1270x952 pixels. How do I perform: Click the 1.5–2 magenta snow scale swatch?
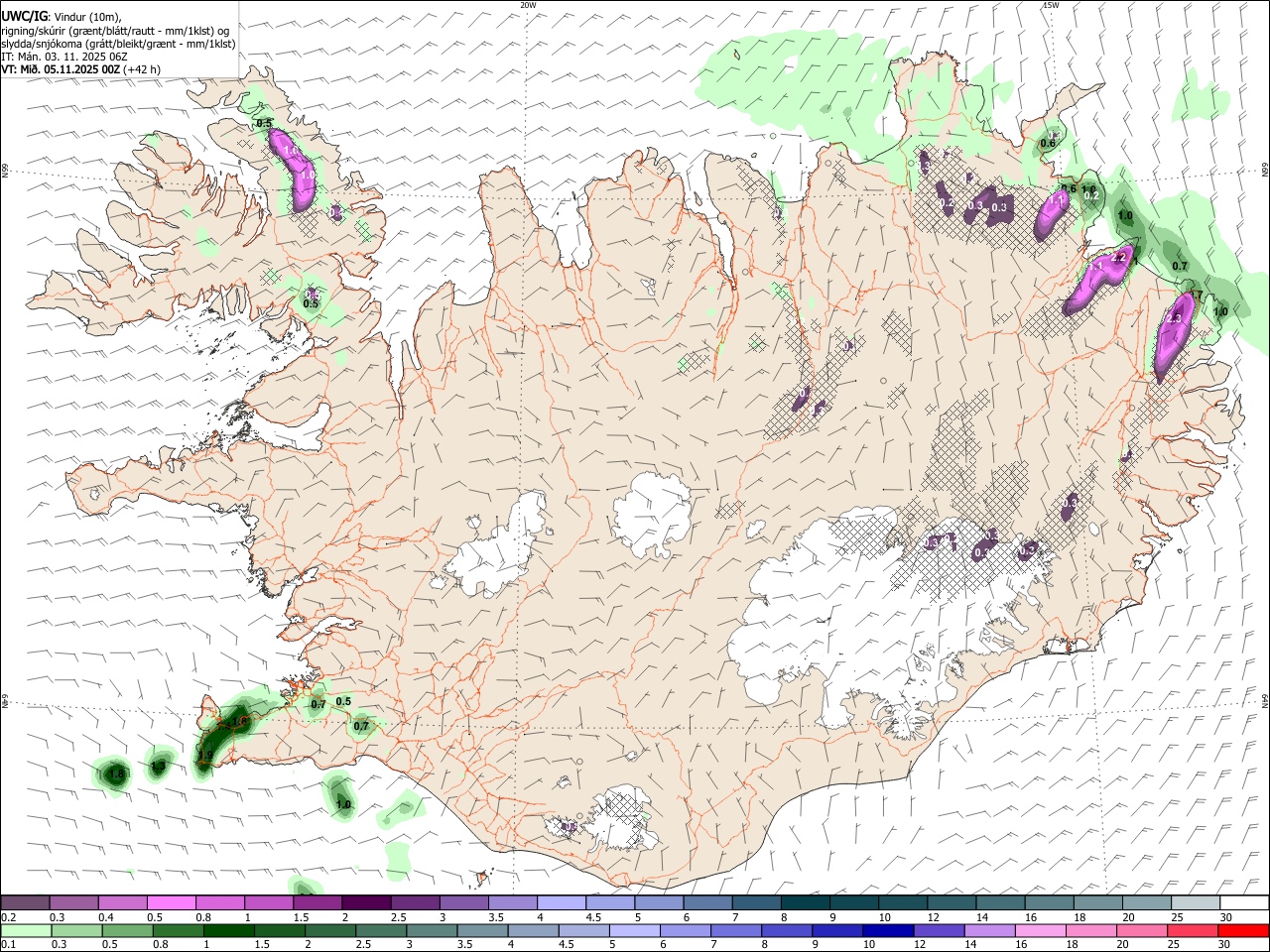click(x=317, y=902)
